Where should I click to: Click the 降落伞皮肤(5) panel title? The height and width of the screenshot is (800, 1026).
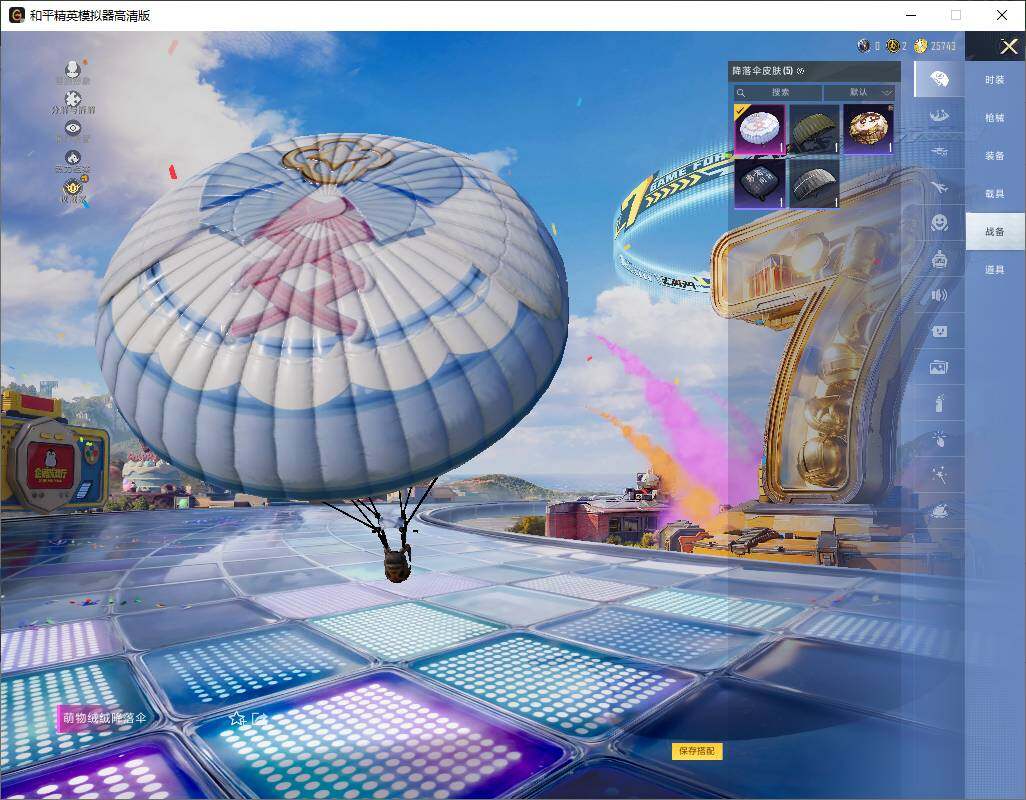pyautogui.click(x=762, y=71)
